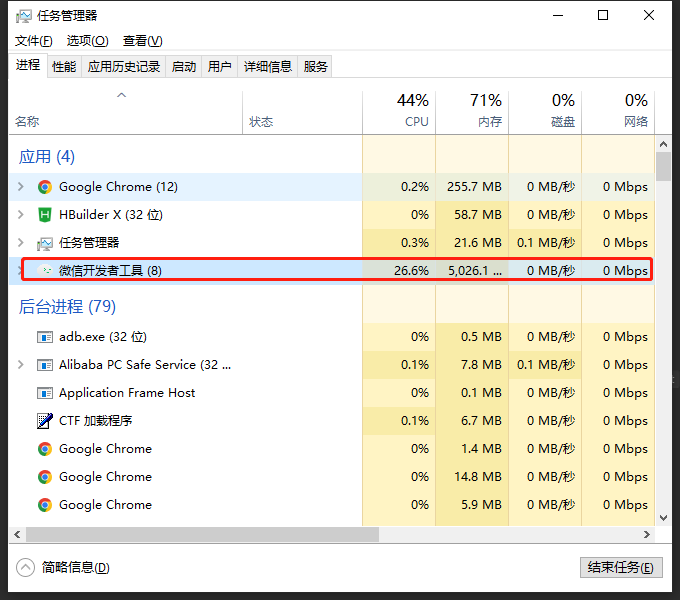Image resolution: width=680 pixels, height=600 pixels.
Task: Click the HBuilder X (32 位) row name
Action: click(111, 215)
